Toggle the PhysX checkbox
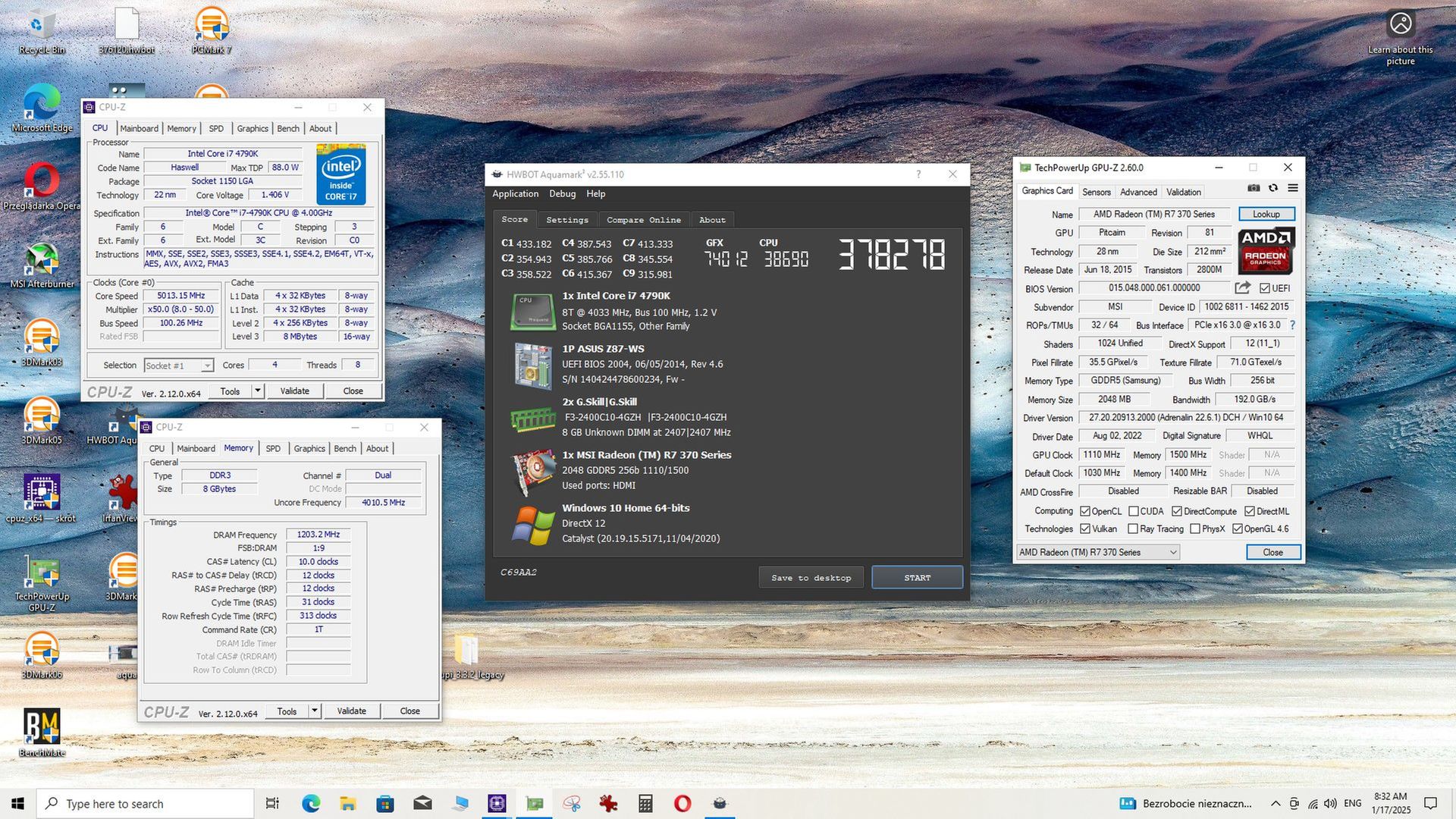The height and width of the screenshot is (819, 1456). [1195, 529]
